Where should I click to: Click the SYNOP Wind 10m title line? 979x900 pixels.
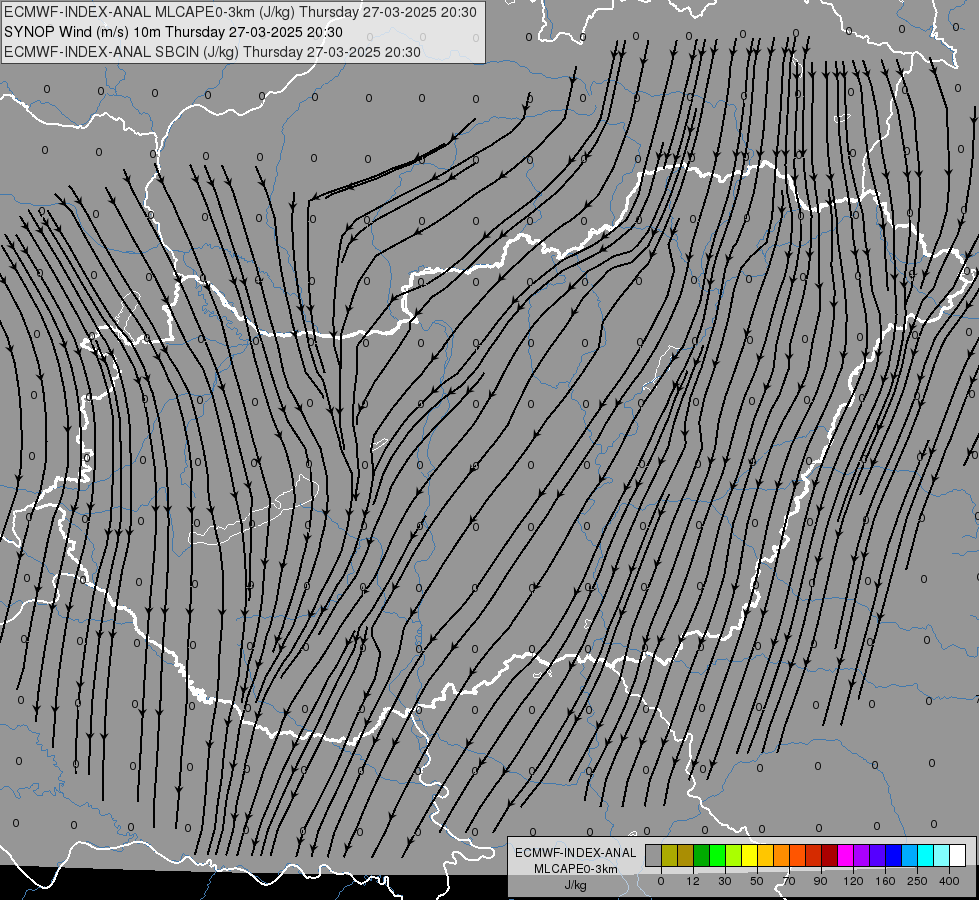pos(174,32)
